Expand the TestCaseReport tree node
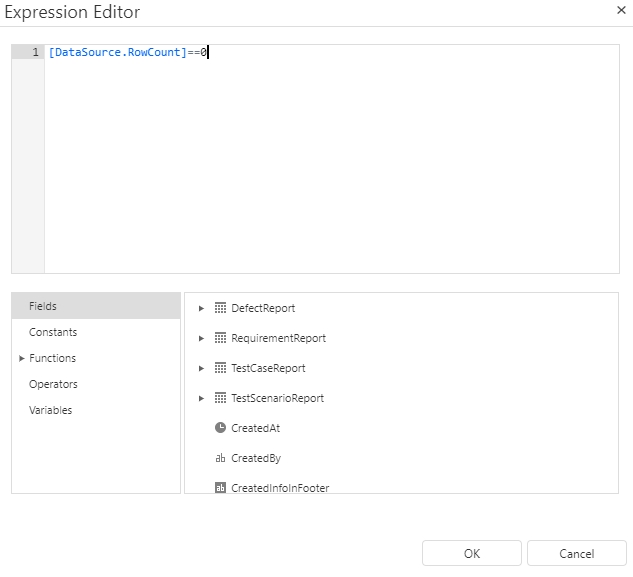 point(201,368)
